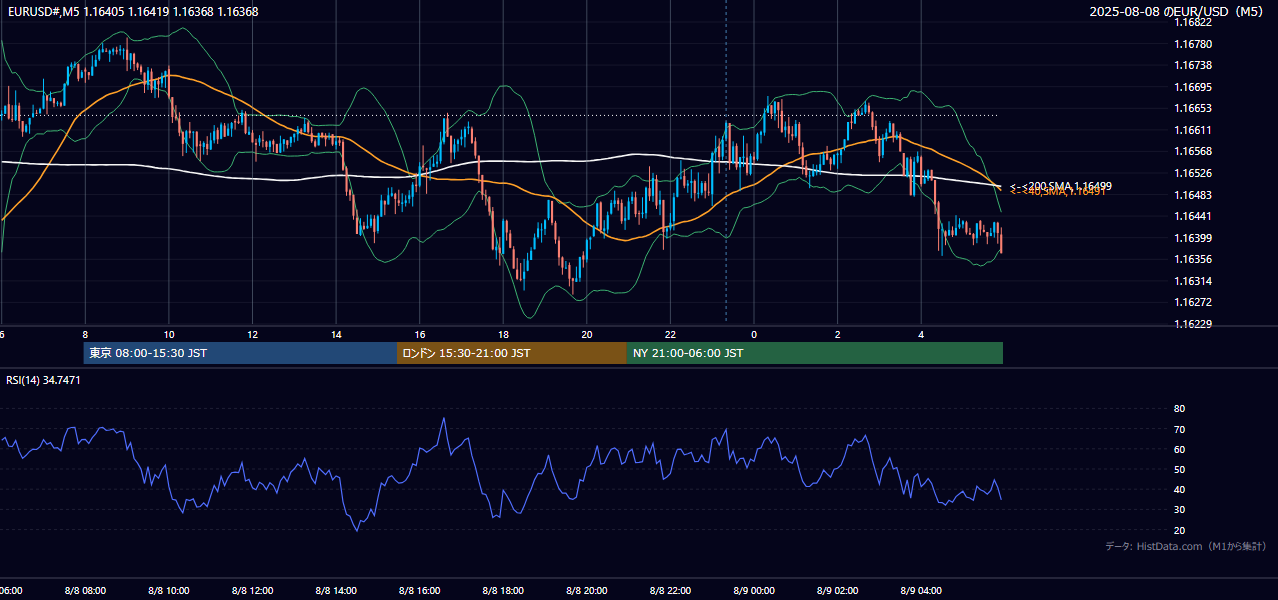Viewport: 1278px width, 600px height.
Task: Click RSI scale value 60
Action: (1179, 449)
